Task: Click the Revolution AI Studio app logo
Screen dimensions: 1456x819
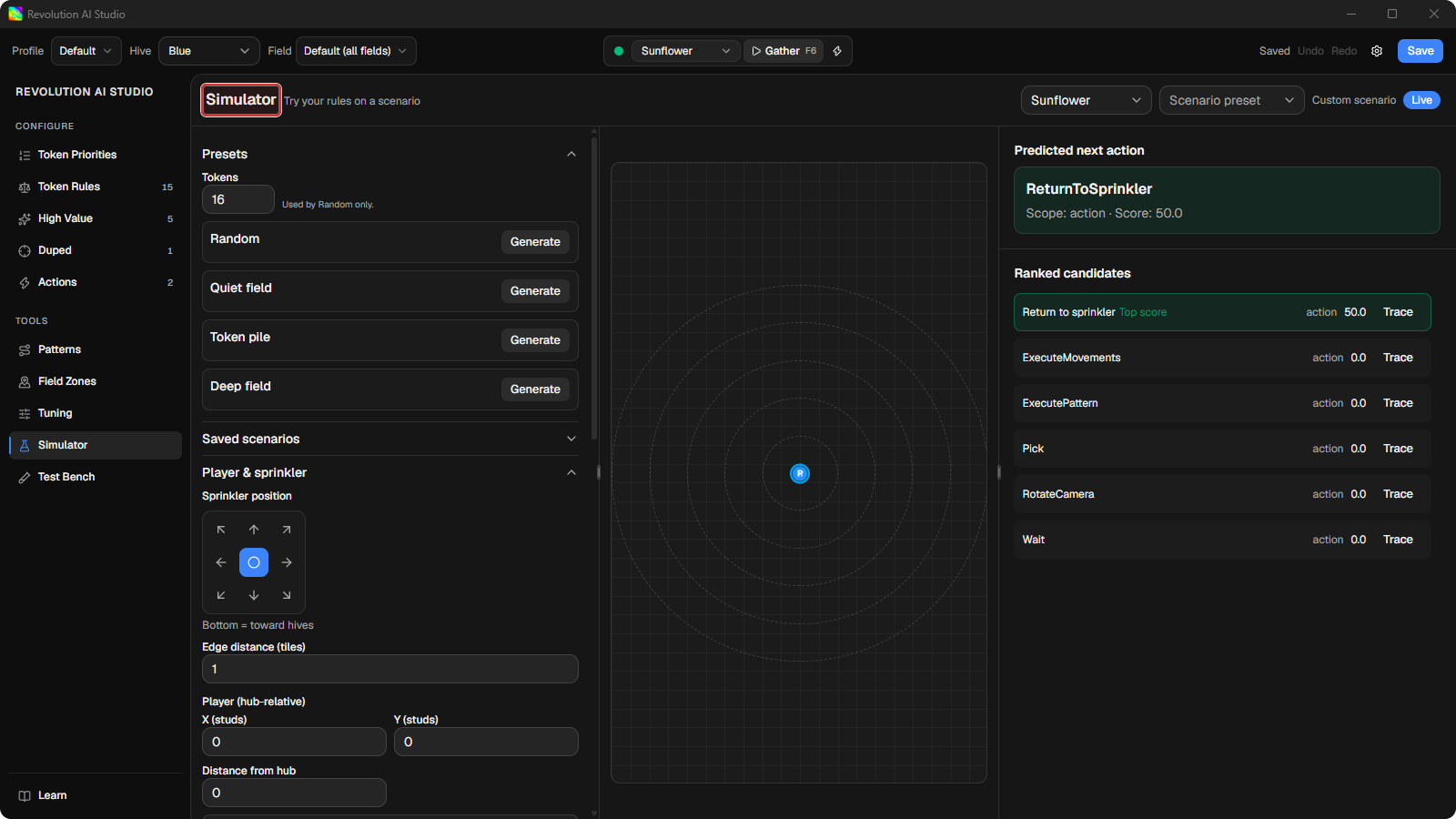Action: point(15,14)
